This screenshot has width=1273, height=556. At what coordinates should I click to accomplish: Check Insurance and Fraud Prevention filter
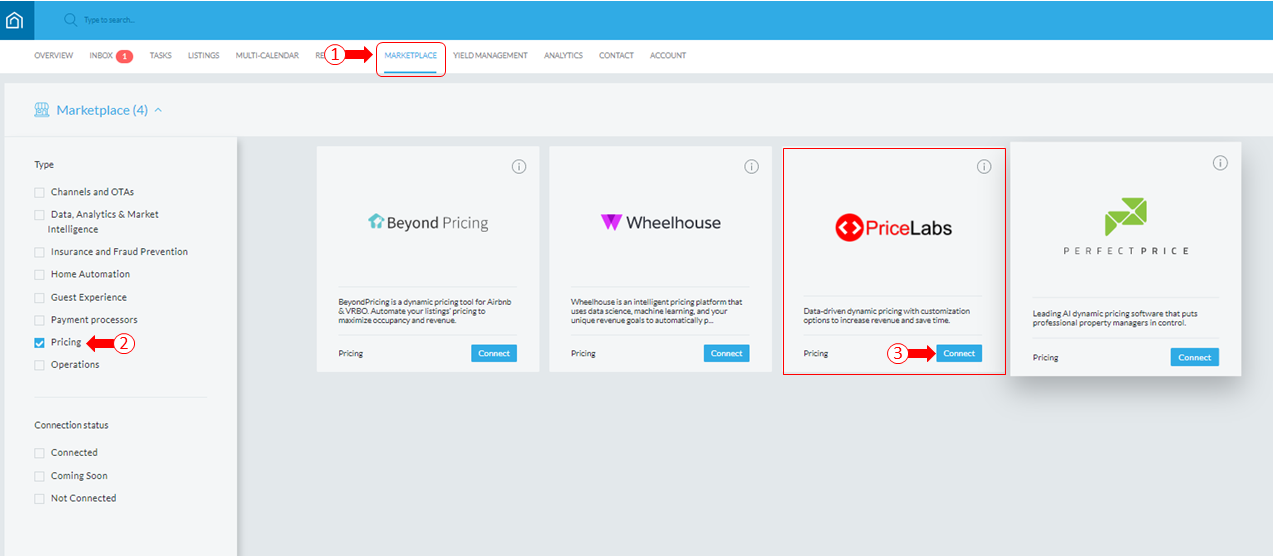pos(39,252)
